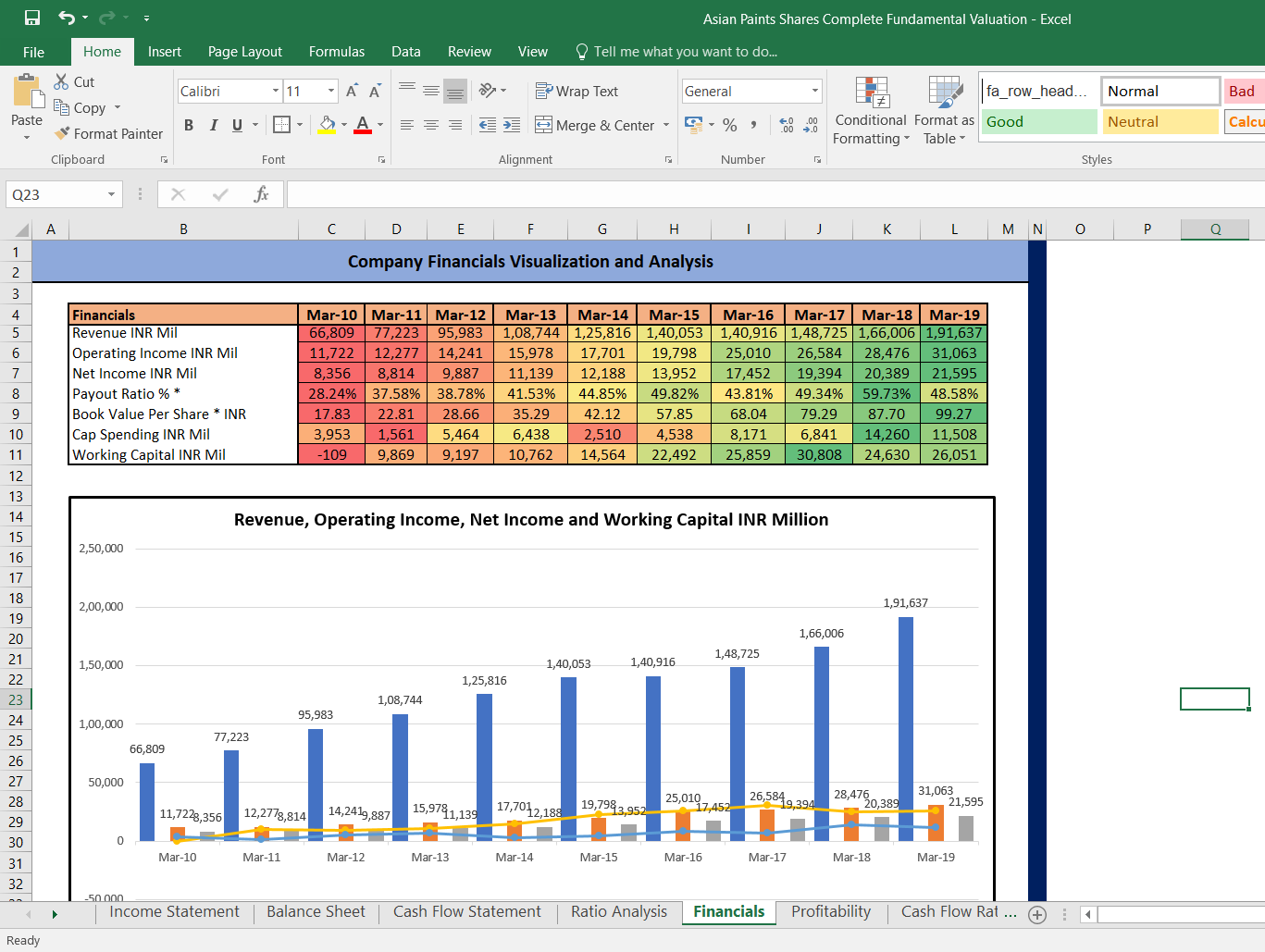
Task: Increase font size with large A icon
Action: tap(352, 91)
